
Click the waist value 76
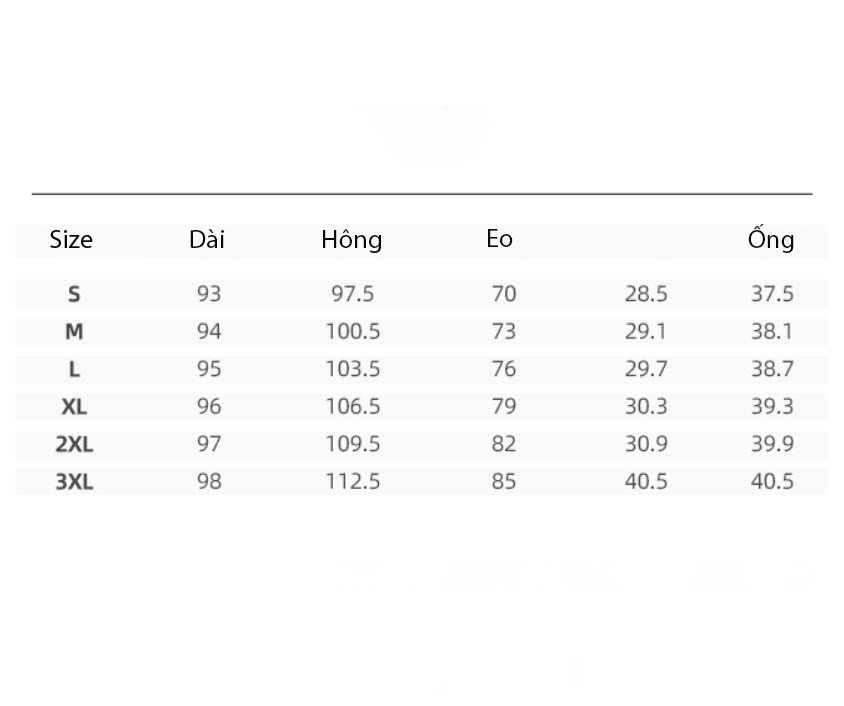pyautogui.click(x=504, y=369)
